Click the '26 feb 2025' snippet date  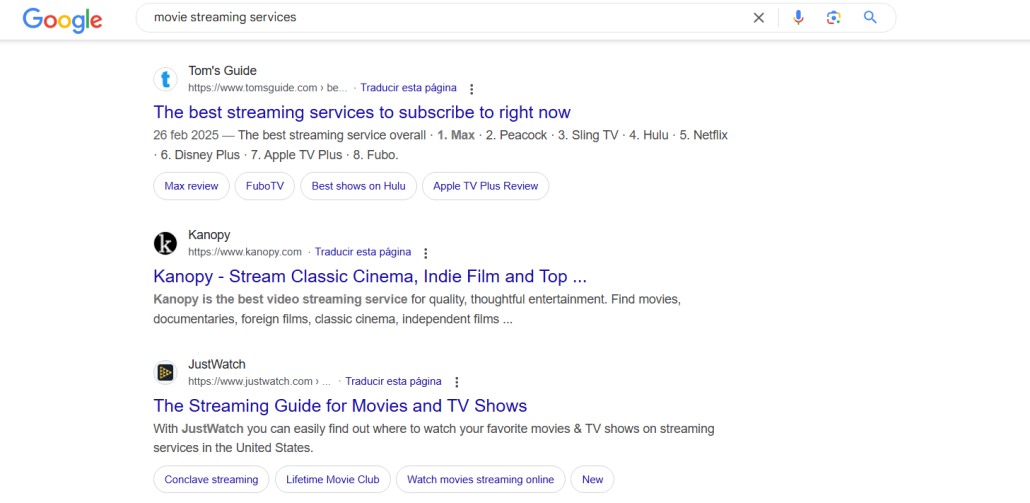click(x=187, y=136)
